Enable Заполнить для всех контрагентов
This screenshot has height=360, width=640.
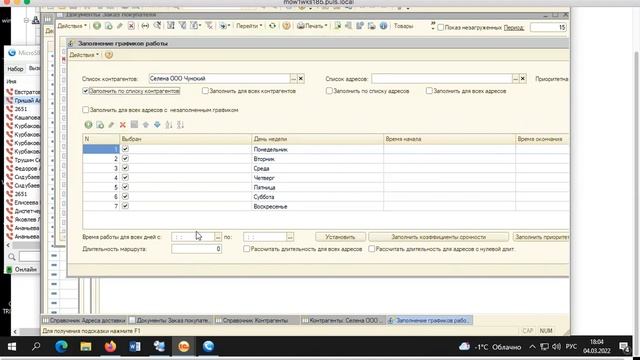[x=205, y=91]
